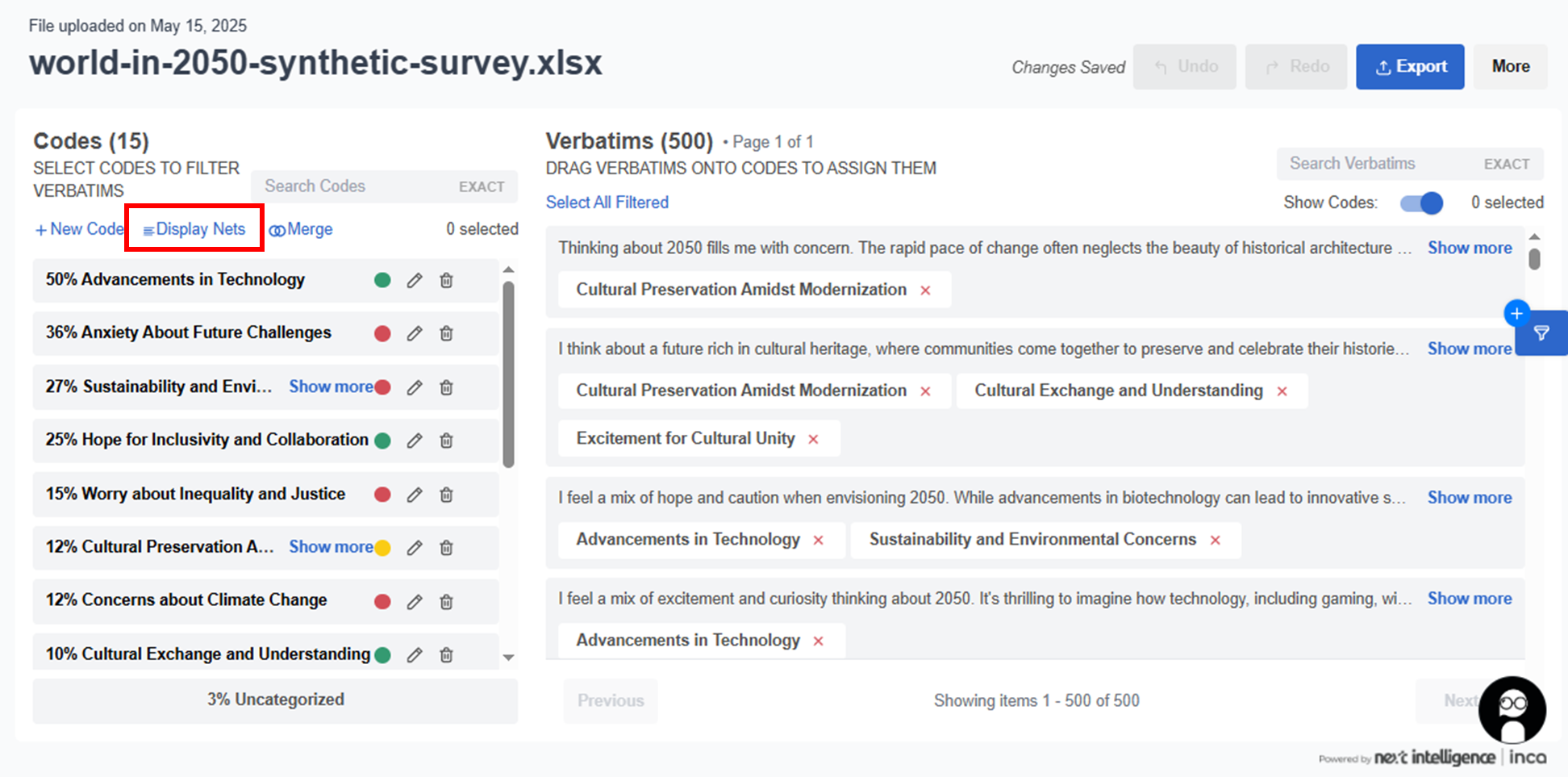Open the blue filter funnel panel
The image size is (1568, 777).
pos(1541,333)
